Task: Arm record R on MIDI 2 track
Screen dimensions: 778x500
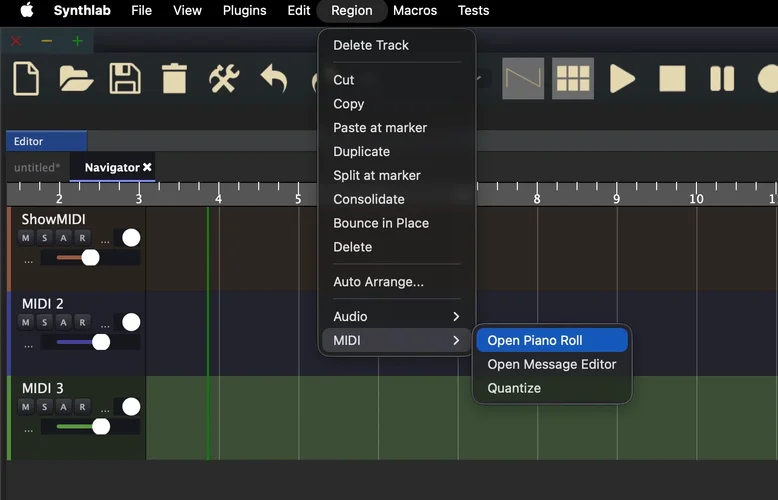Action: click(82, 322)
